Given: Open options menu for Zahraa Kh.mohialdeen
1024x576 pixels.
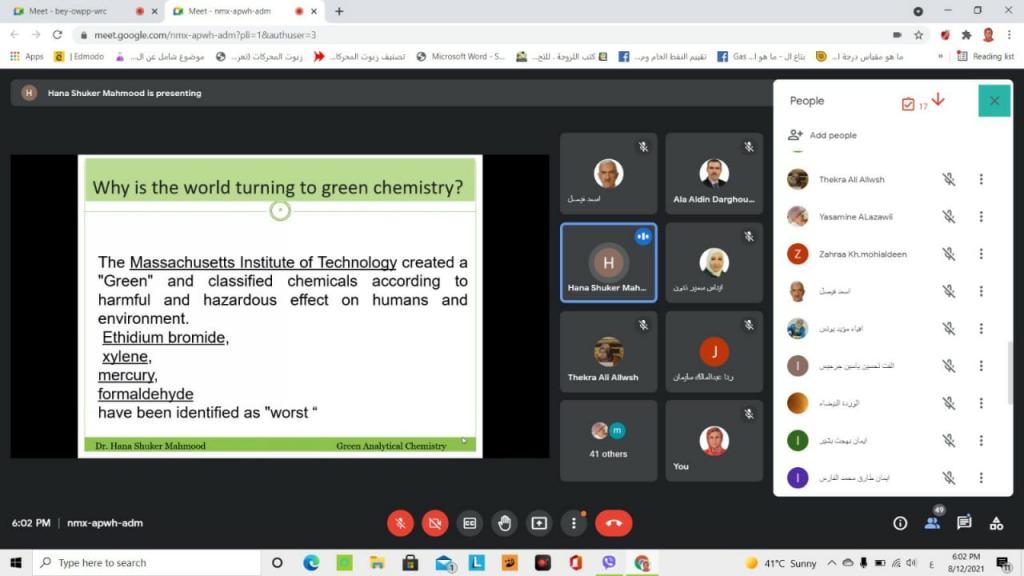Looking at the screenshot, I should [x=981, y=254].
